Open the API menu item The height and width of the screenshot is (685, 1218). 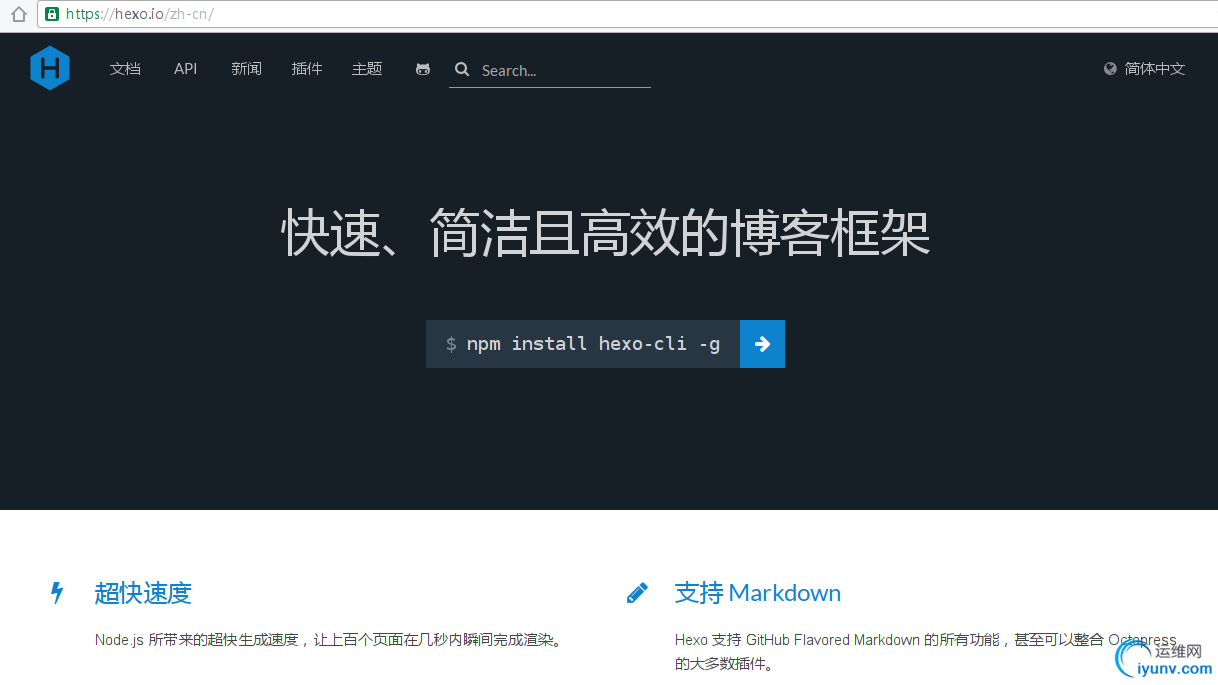coord(186,69)
